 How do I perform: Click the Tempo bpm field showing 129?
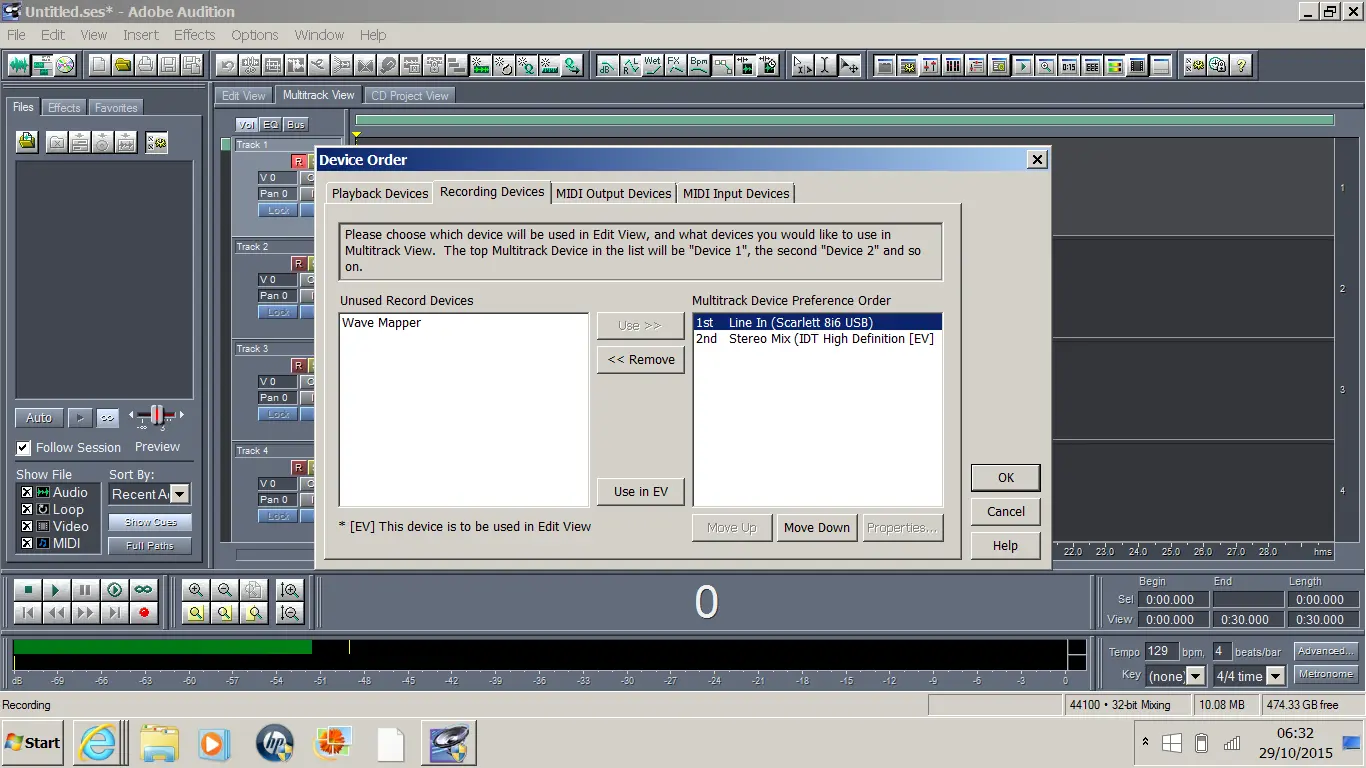pos(1160,651)
